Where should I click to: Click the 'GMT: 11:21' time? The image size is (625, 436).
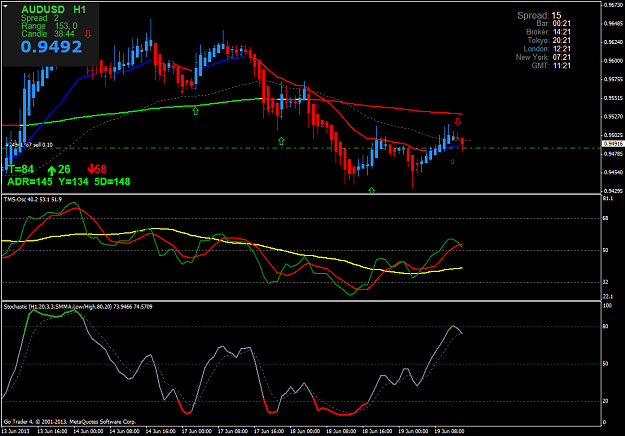(551, 66)
